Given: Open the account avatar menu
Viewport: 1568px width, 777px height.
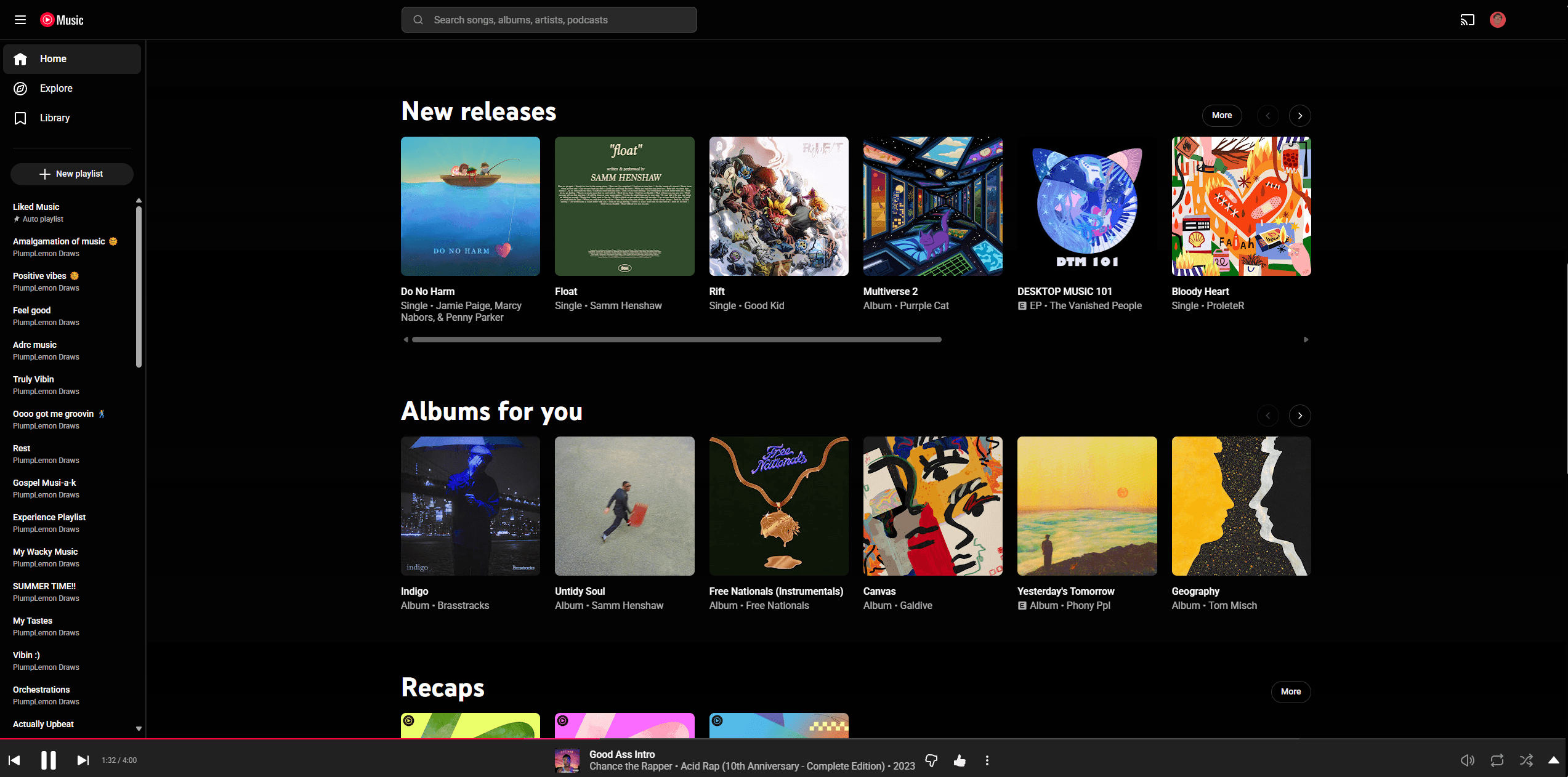Looking at the screenshot, I should (1497, 20).
